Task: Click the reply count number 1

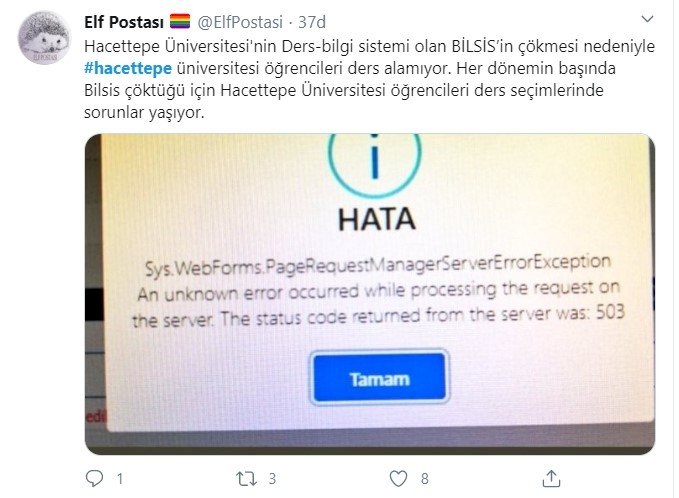Action: pyautogui.click(x=120, y=479)
